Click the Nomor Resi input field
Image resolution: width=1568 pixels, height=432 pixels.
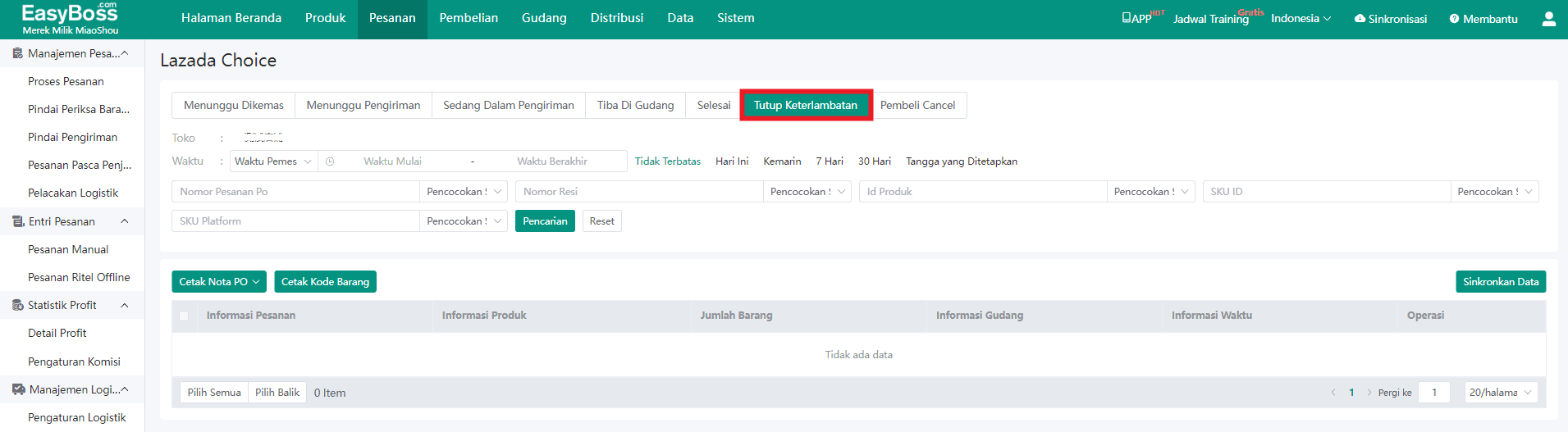point(639,192)
